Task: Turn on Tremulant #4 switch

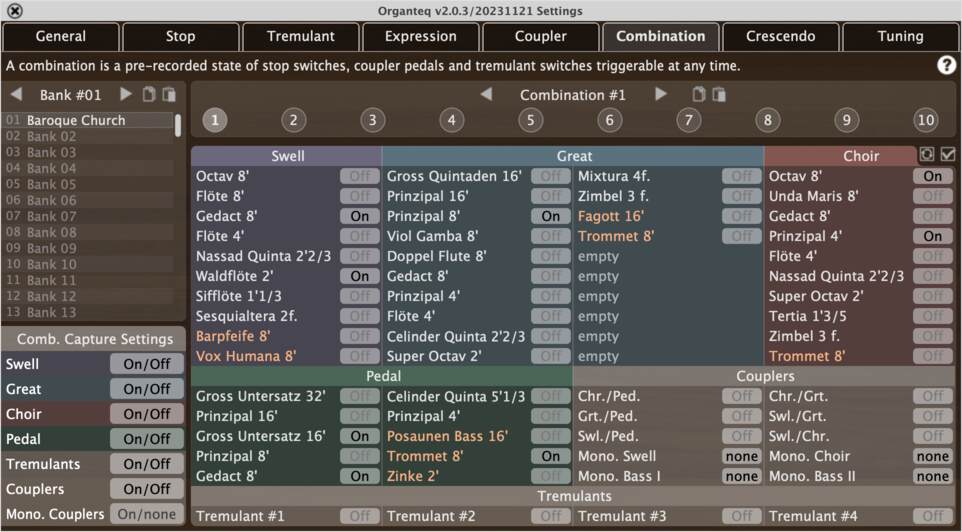Action: click(x=933, y=516)
